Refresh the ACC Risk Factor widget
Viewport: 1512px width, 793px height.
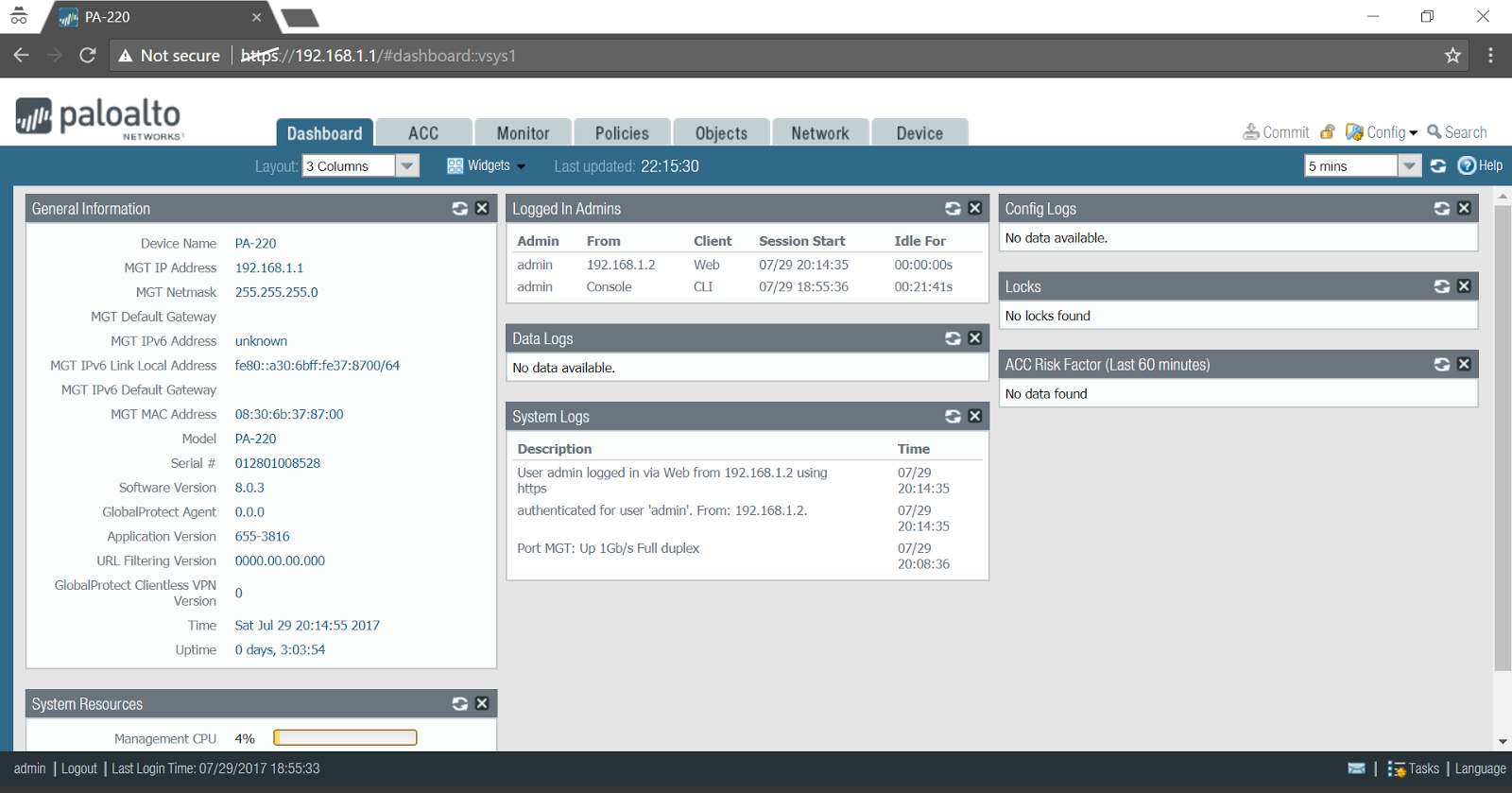[x=1442, y=364]
